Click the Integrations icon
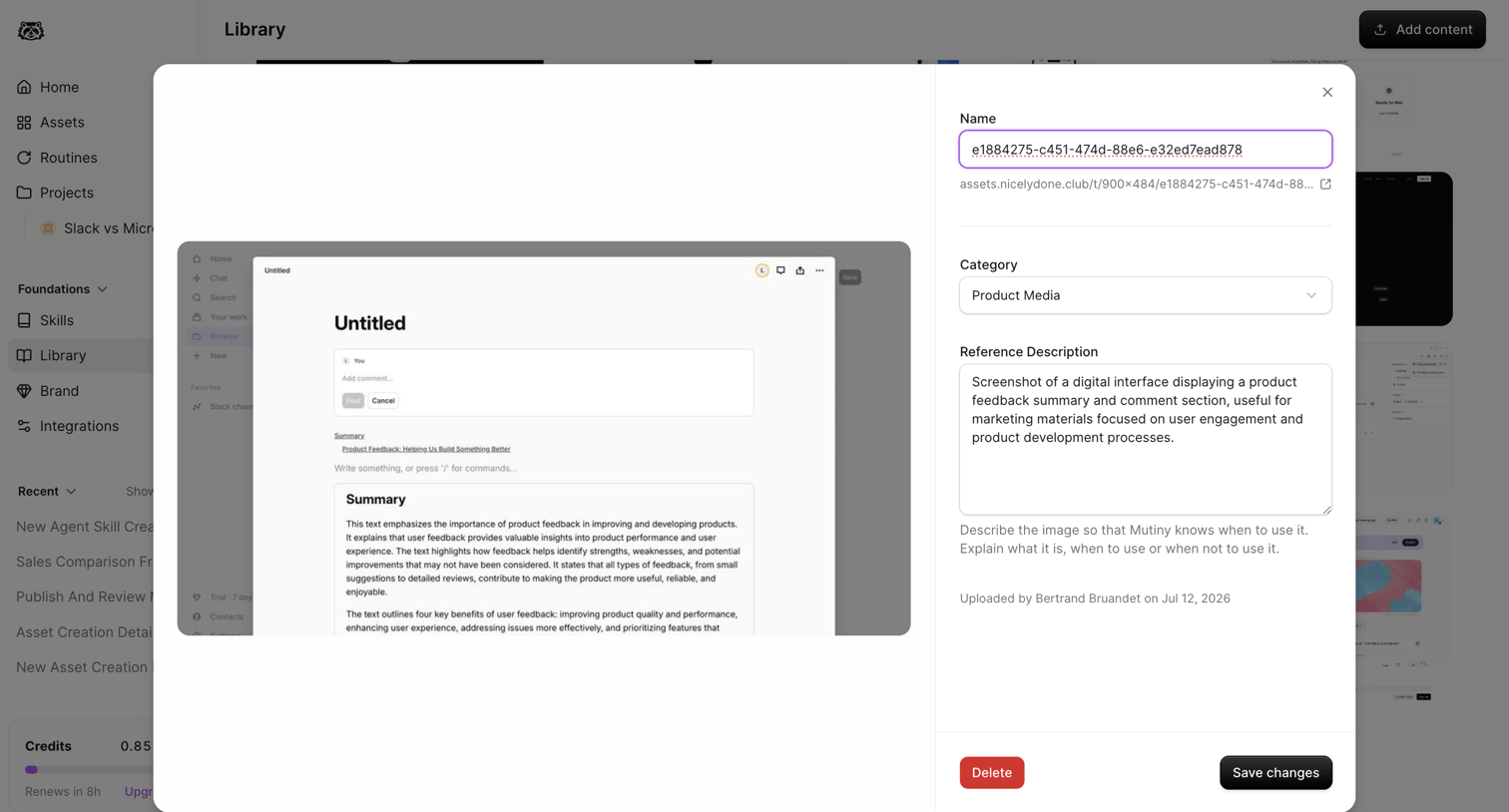This screenshot has width=1509, height=812. [24, 426]
